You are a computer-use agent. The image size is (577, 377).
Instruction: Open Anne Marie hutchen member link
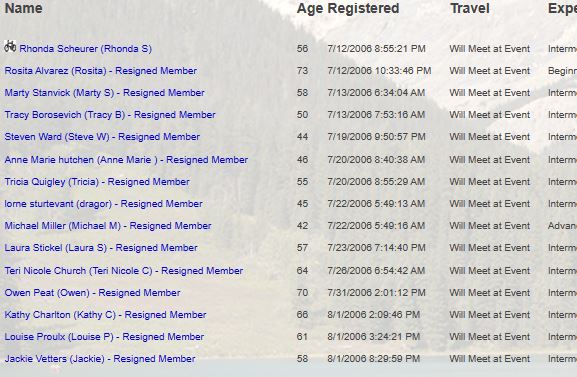point(126,160)
